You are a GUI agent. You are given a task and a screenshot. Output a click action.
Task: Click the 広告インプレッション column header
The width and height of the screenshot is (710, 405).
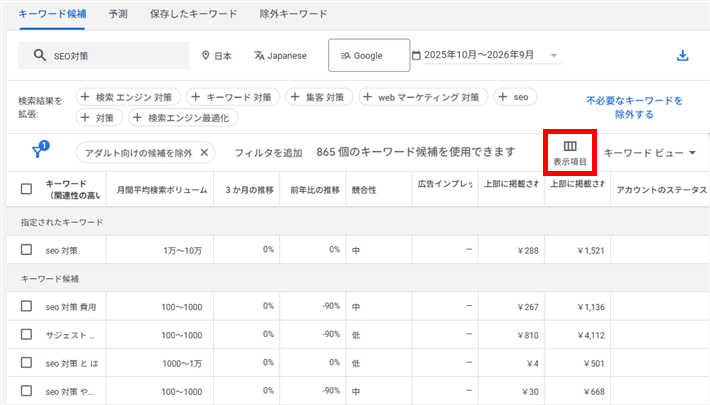click(x=445, y=184)
